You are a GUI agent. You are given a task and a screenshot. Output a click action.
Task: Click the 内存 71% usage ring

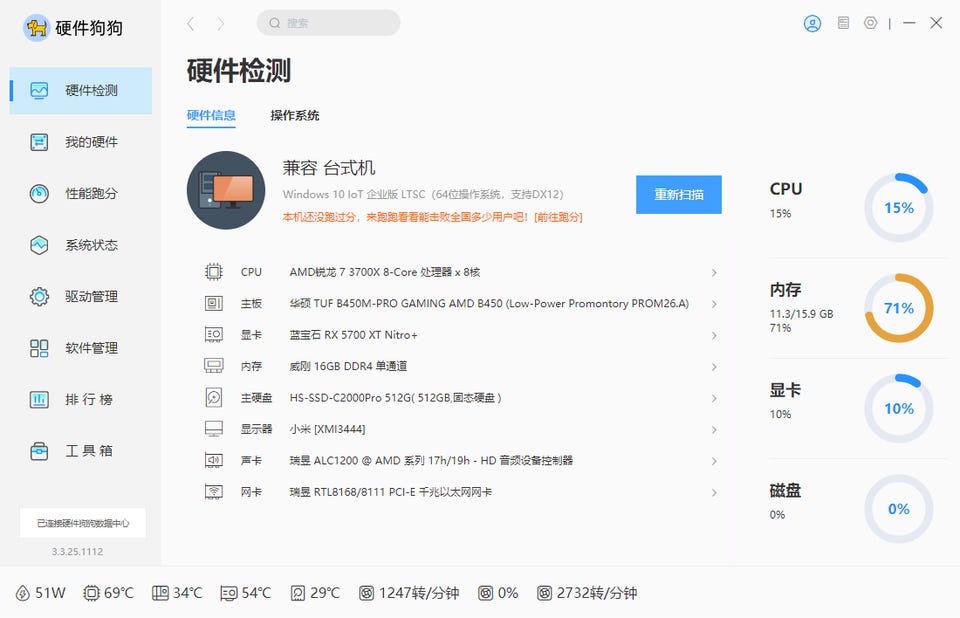[x=898, y=308]
